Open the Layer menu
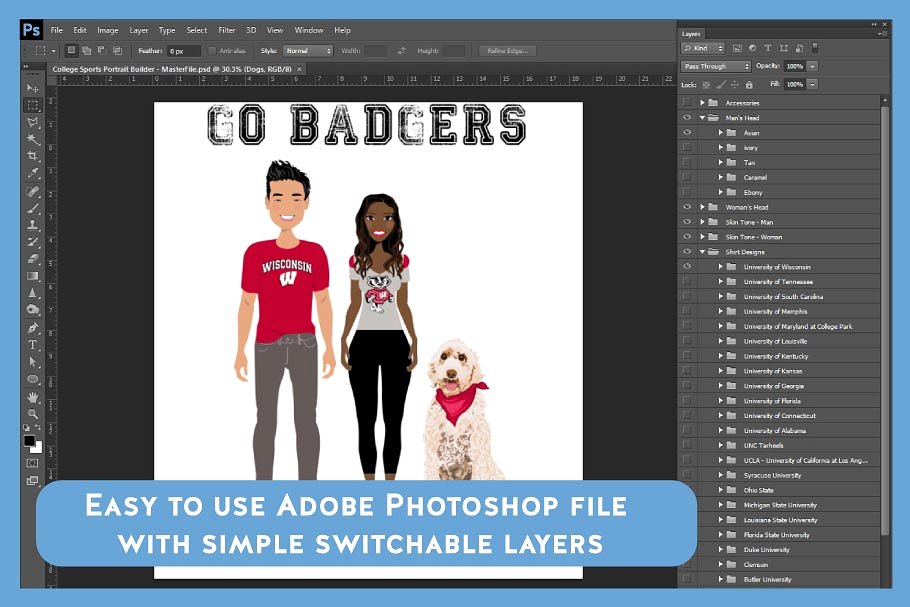 click(139, 30)
